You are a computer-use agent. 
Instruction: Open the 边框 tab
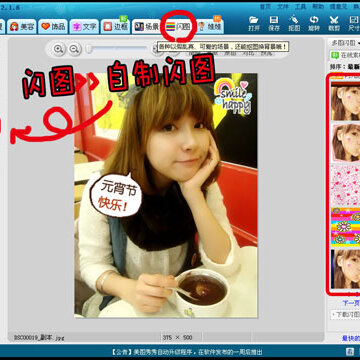115,27
